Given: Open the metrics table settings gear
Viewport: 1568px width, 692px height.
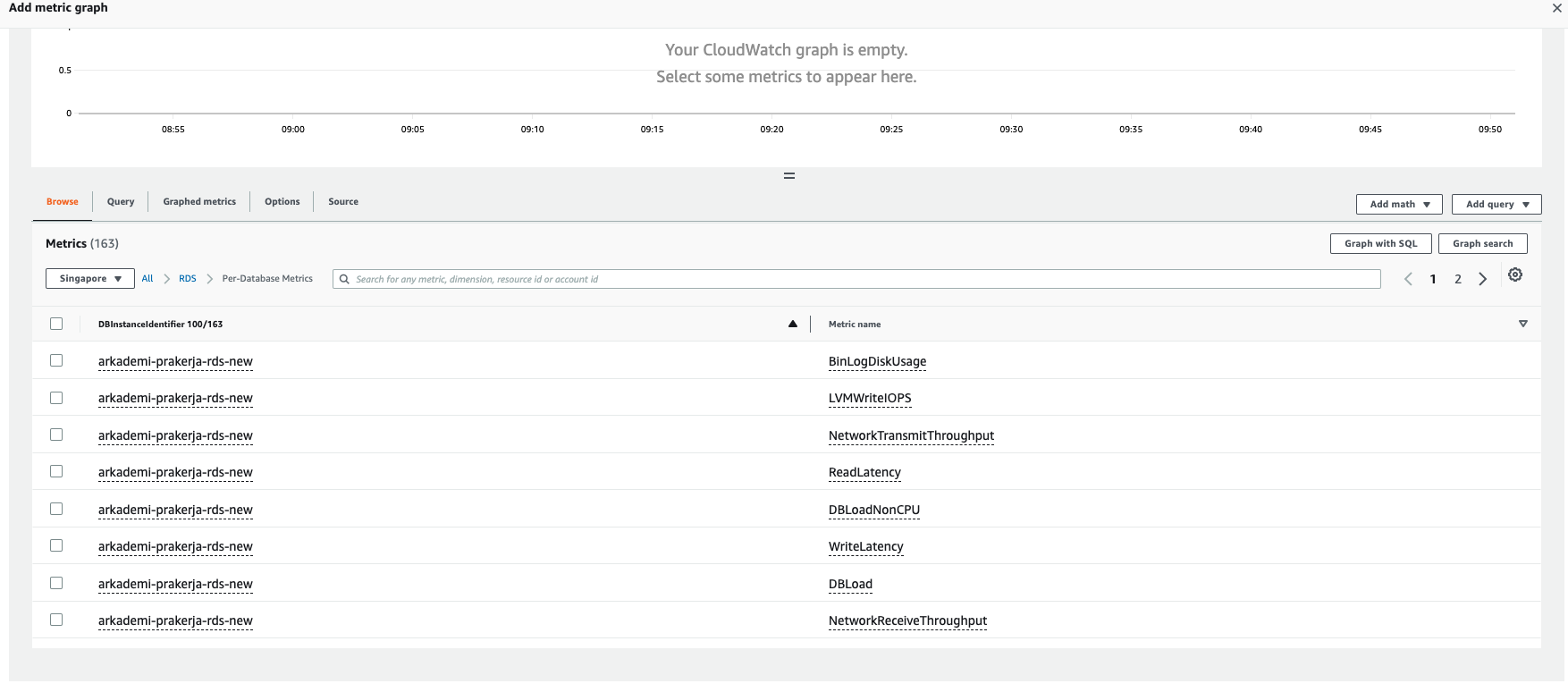Looking at the screenshot, I should pos(1515,275).
